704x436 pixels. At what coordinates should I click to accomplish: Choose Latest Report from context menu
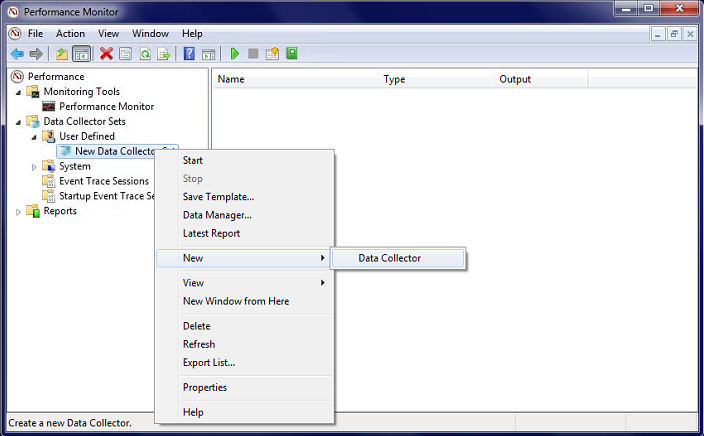(245, 233)
